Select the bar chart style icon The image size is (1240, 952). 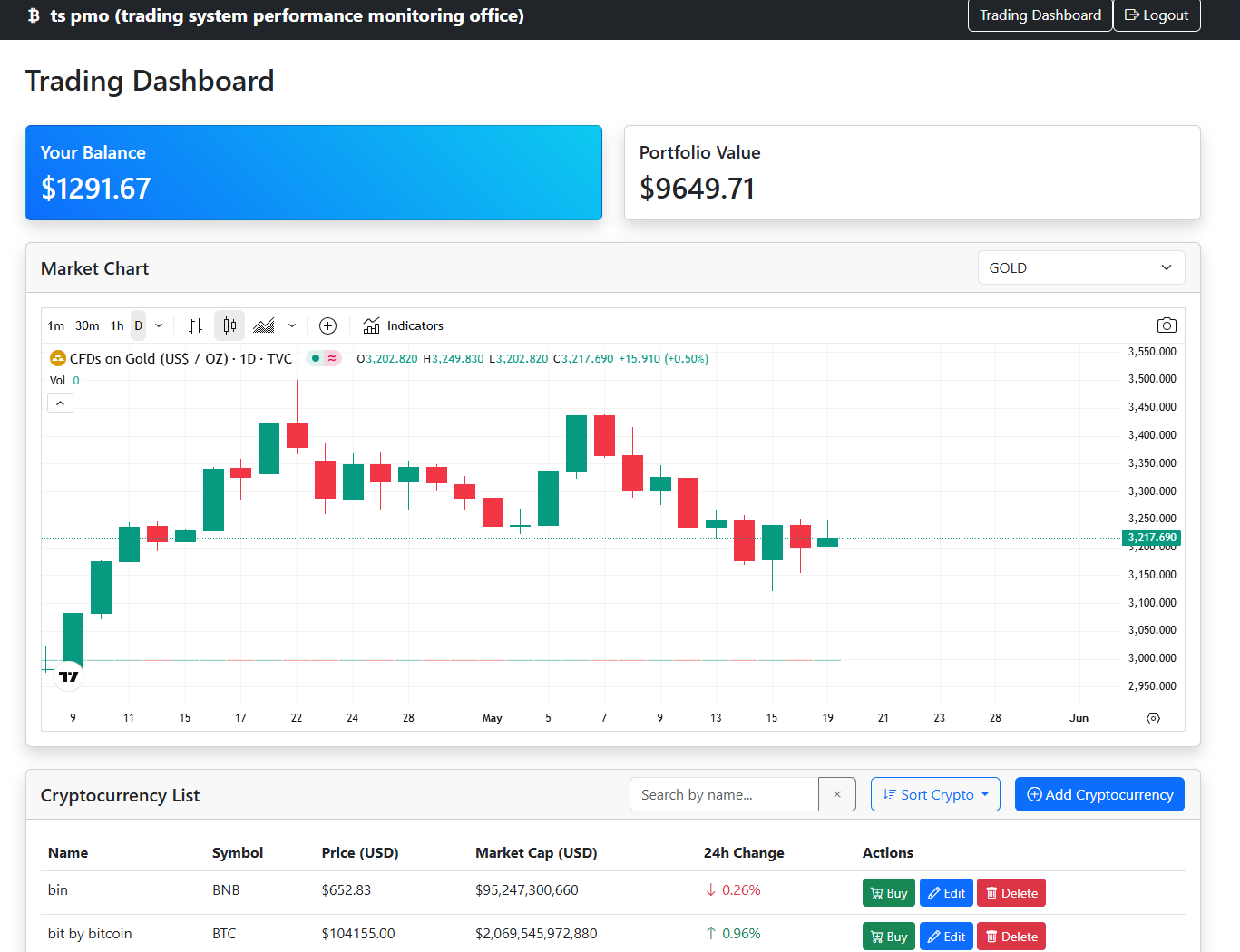point(194,325)
